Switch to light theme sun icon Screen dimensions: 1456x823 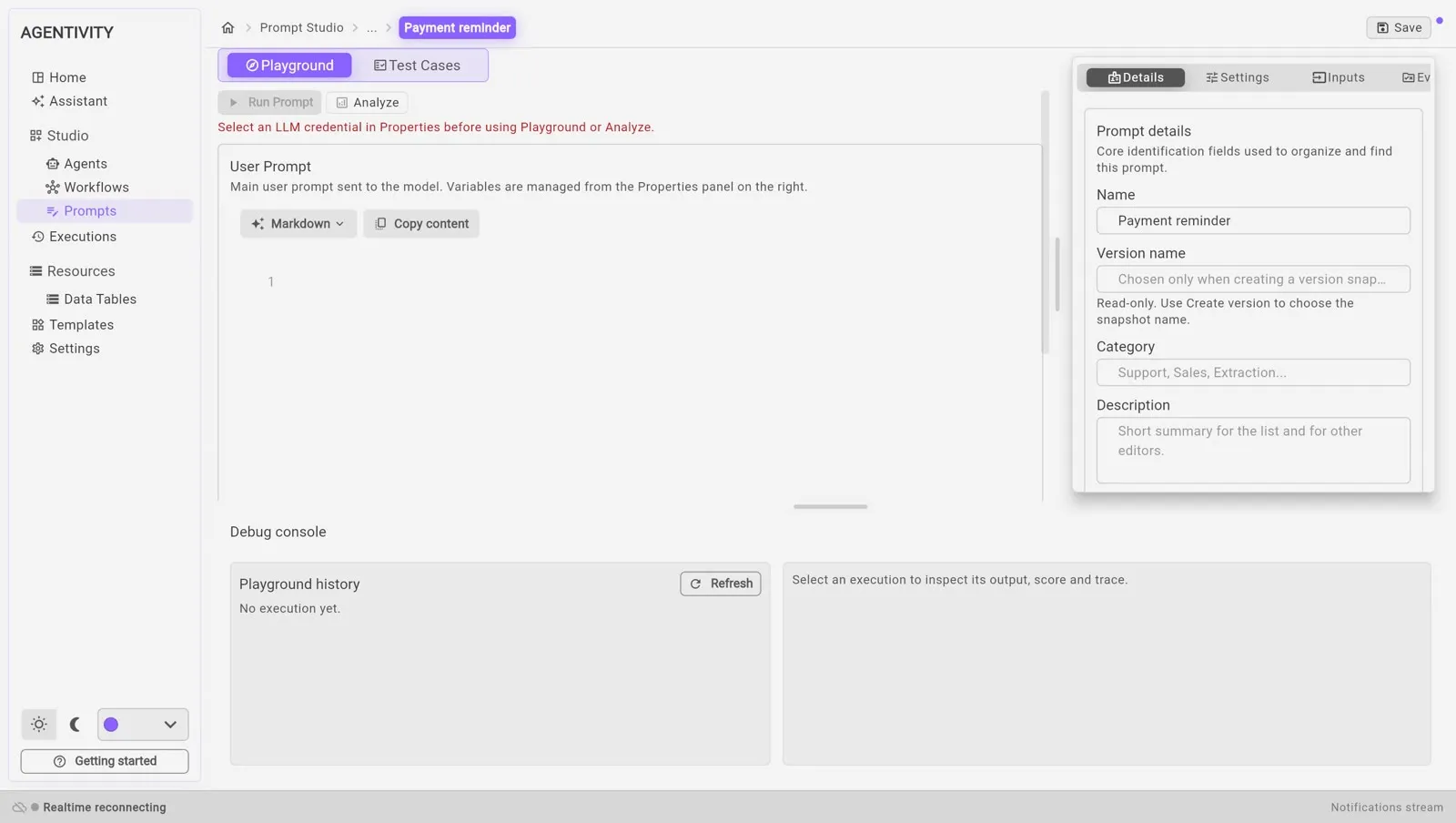39,725
